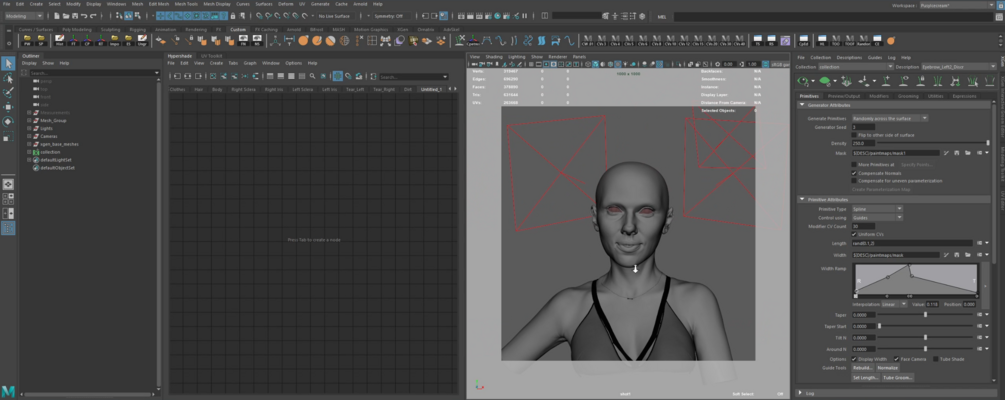Viewport: 1005px width, 400px height.
Task: Click the FT shelf icon
Action: click(x=73, y=40)
